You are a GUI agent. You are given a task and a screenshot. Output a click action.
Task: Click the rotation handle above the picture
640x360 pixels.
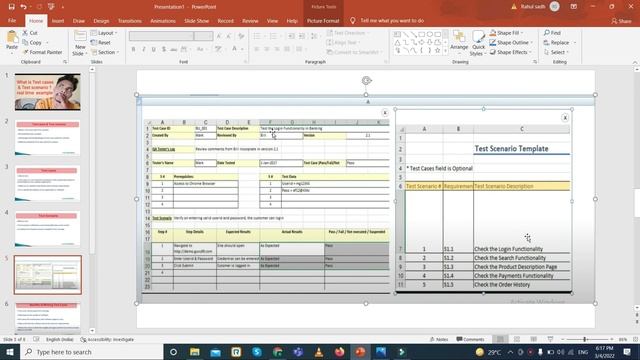pos(366,80)
